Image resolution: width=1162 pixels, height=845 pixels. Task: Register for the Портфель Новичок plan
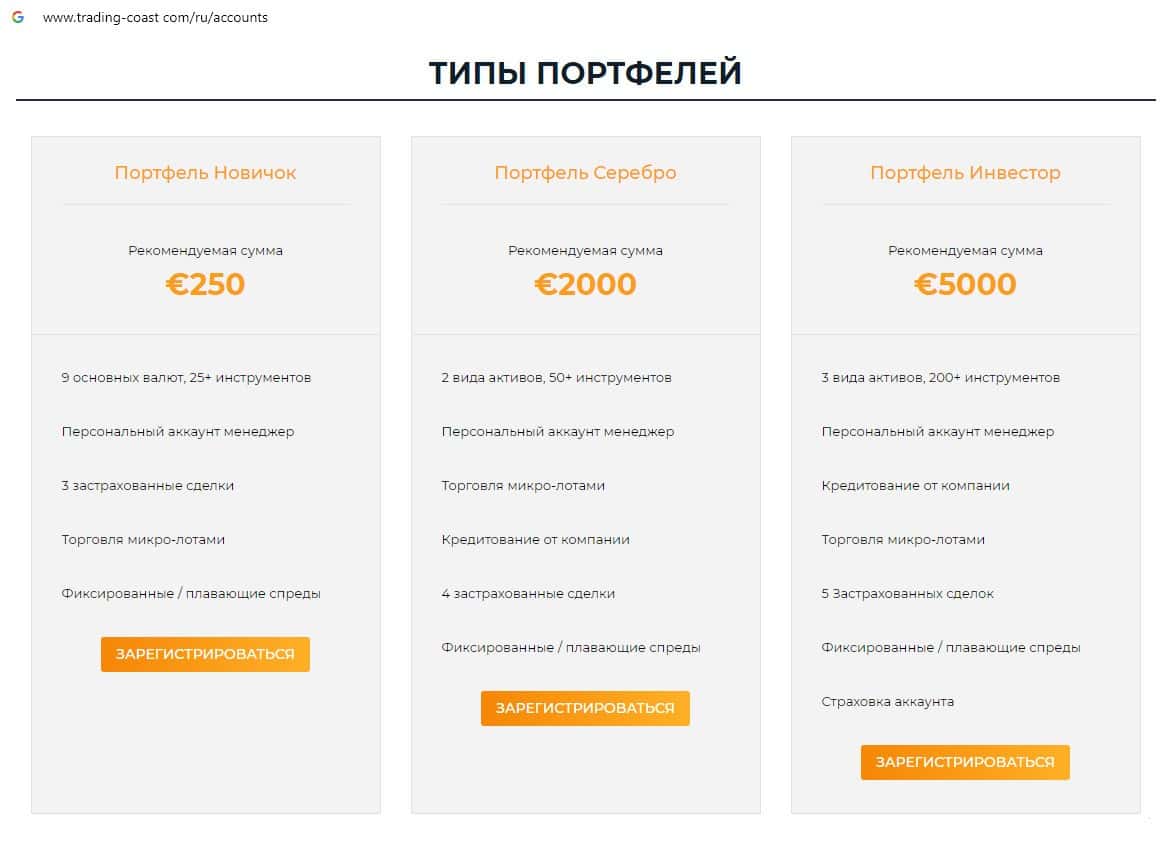pyautogui.click(x=205, y=654)
